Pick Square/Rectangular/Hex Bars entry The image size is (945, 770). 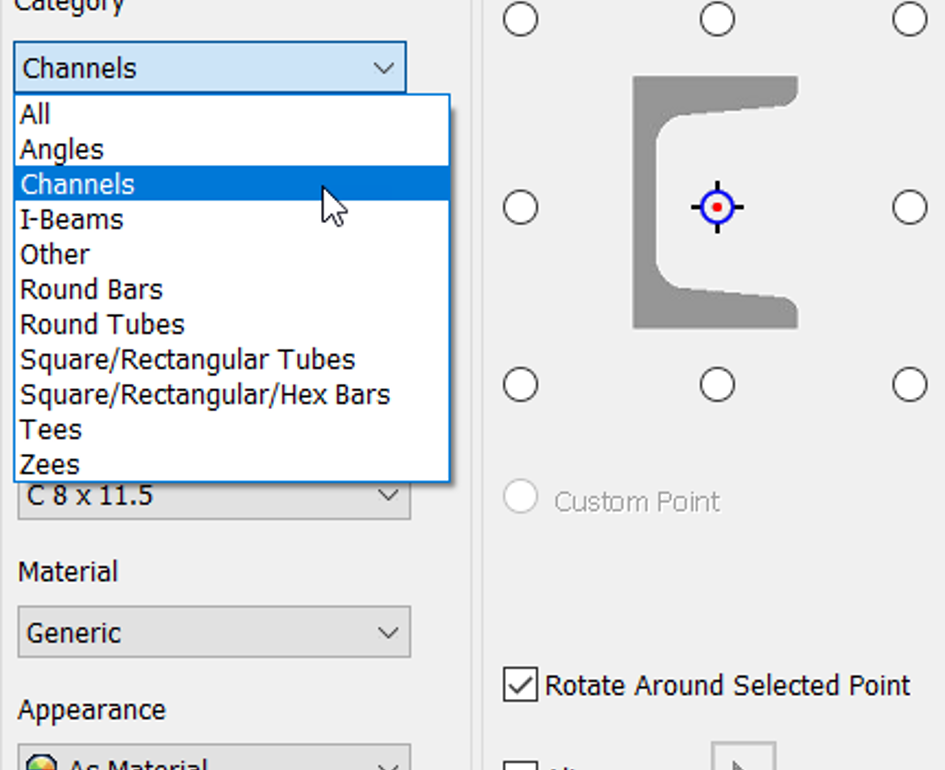click(205, 395)
